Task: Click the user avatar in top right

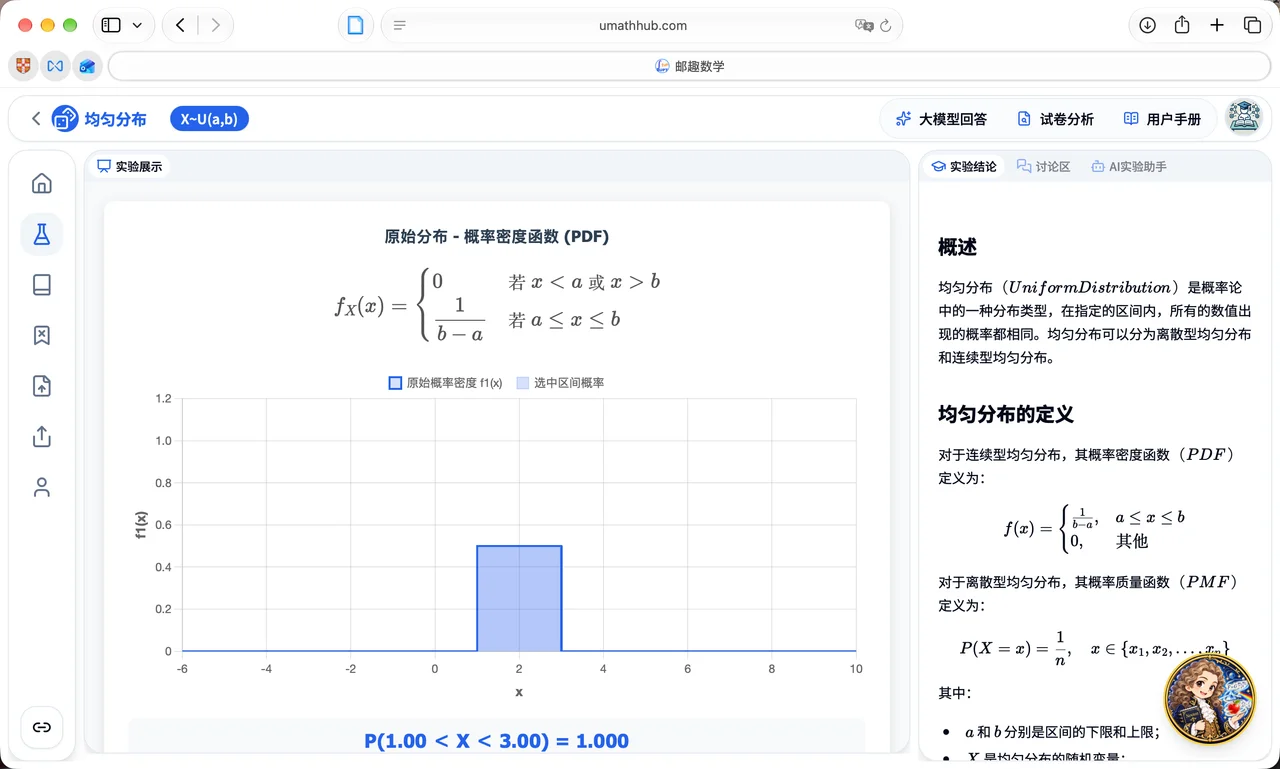Action: tap(1244, 118)
